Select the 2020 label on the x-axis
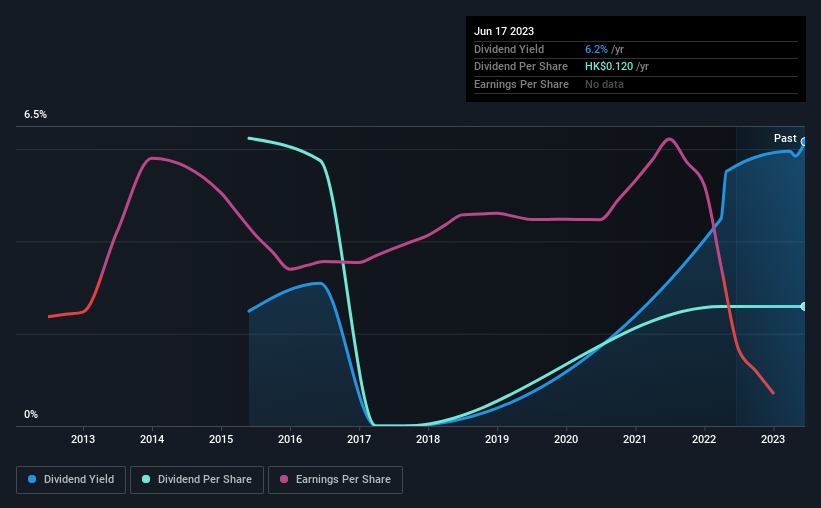 566,439
